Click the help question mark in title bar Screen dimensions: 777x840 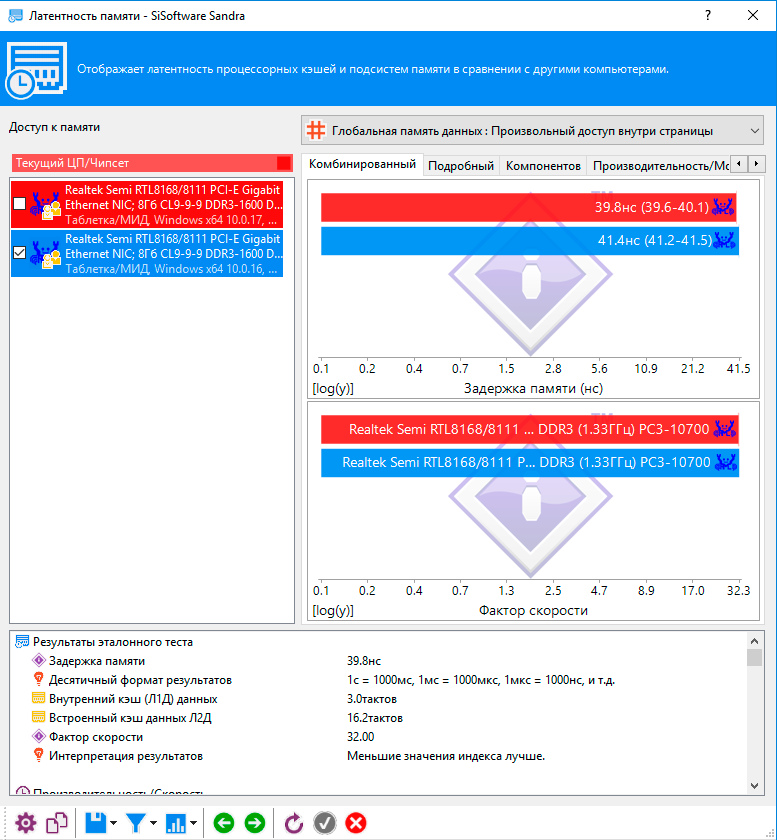[x=708, y=16]
